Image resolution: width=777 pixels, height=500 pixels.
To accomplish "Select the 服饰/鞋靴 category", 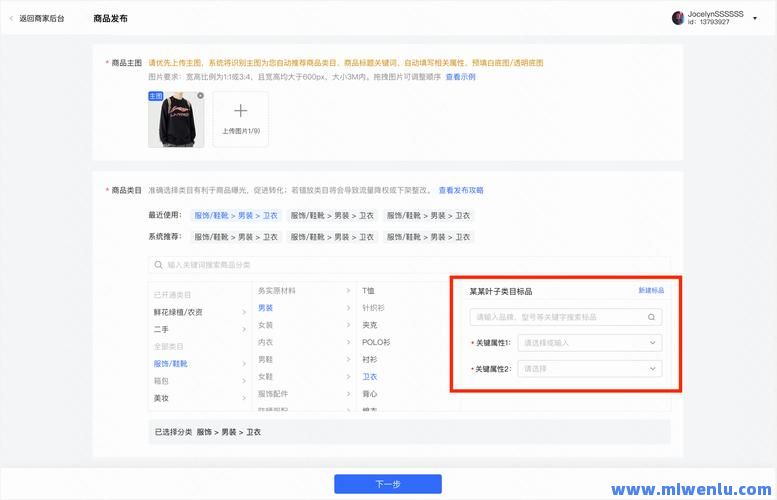I will tap(170, 364).
